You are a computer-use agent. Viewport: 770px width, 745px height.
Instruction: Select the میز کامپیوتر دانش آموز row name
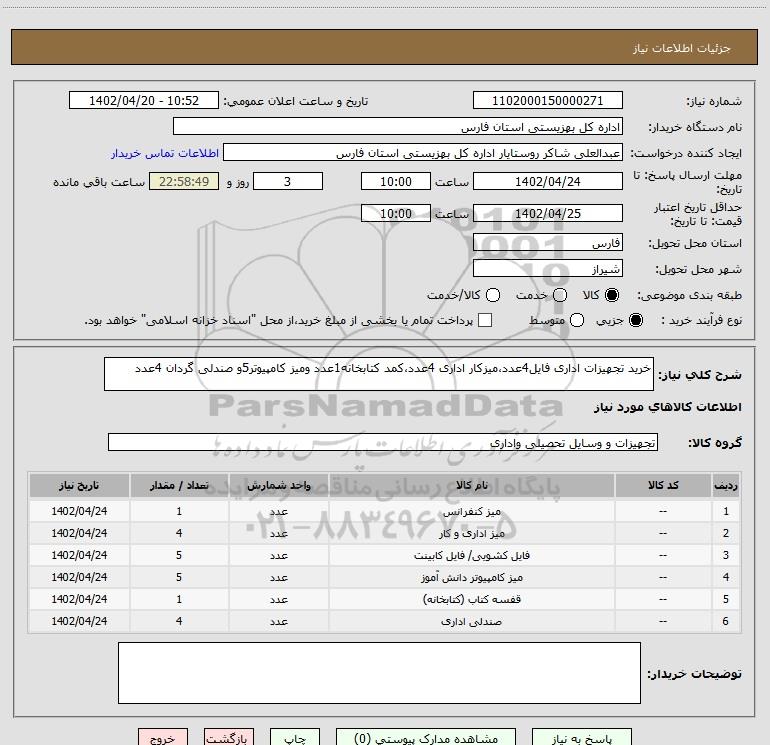[x=471, y=578]
